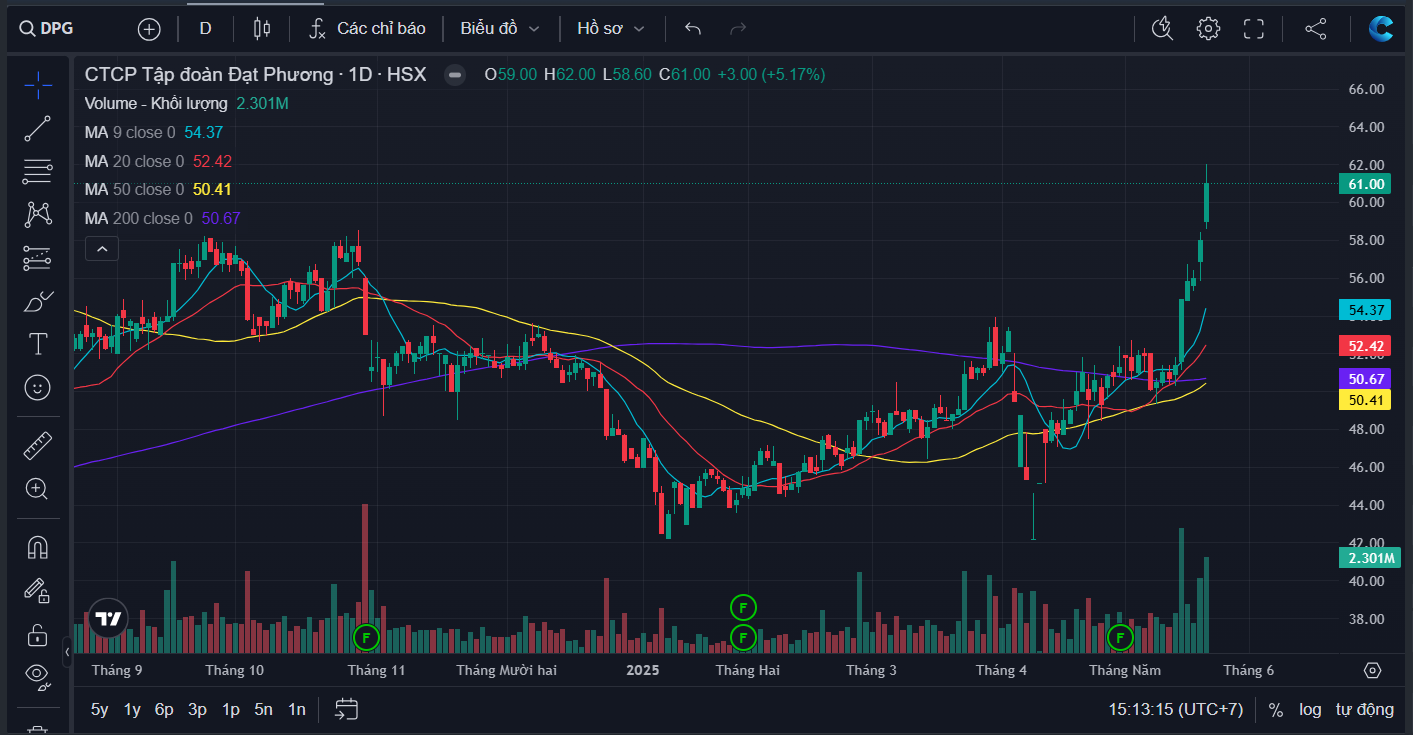Select the text annotation tool
The image size is (1413, 735).
point(38,344)
